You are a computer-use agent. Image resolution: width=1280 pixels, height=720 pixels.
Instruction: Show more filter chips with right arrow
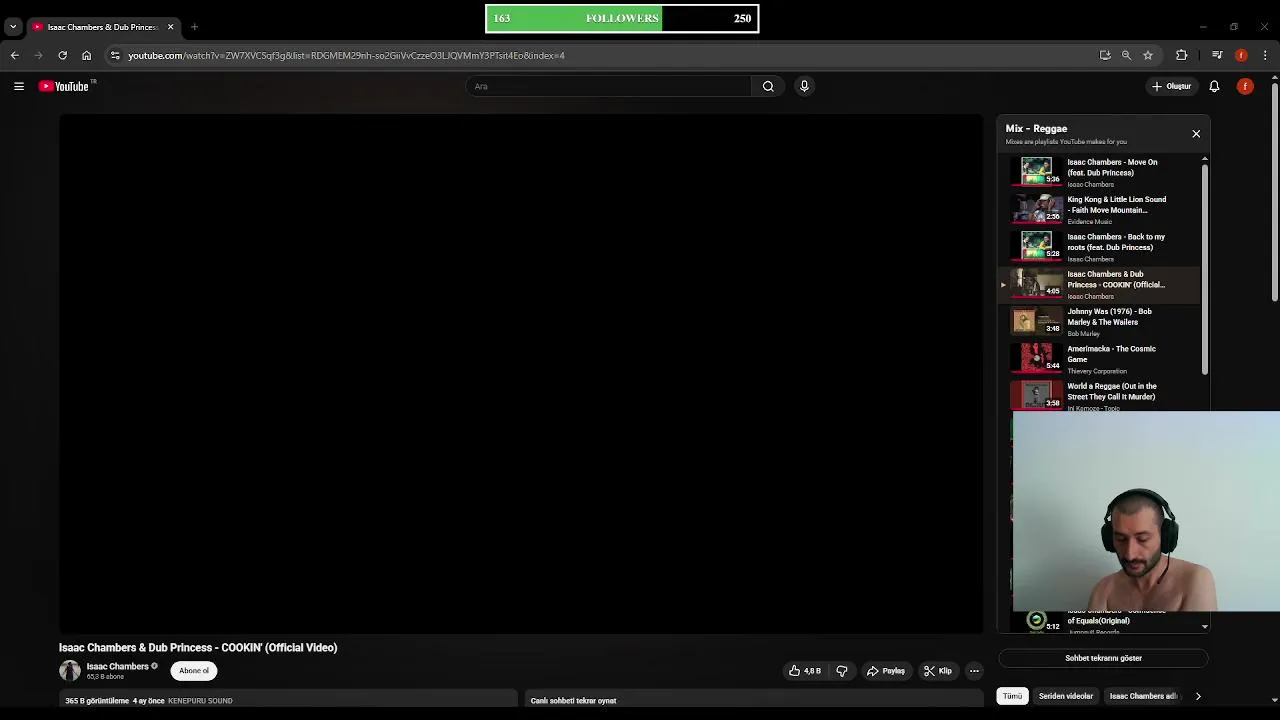pyautogui.click(x=1198, y=696)
